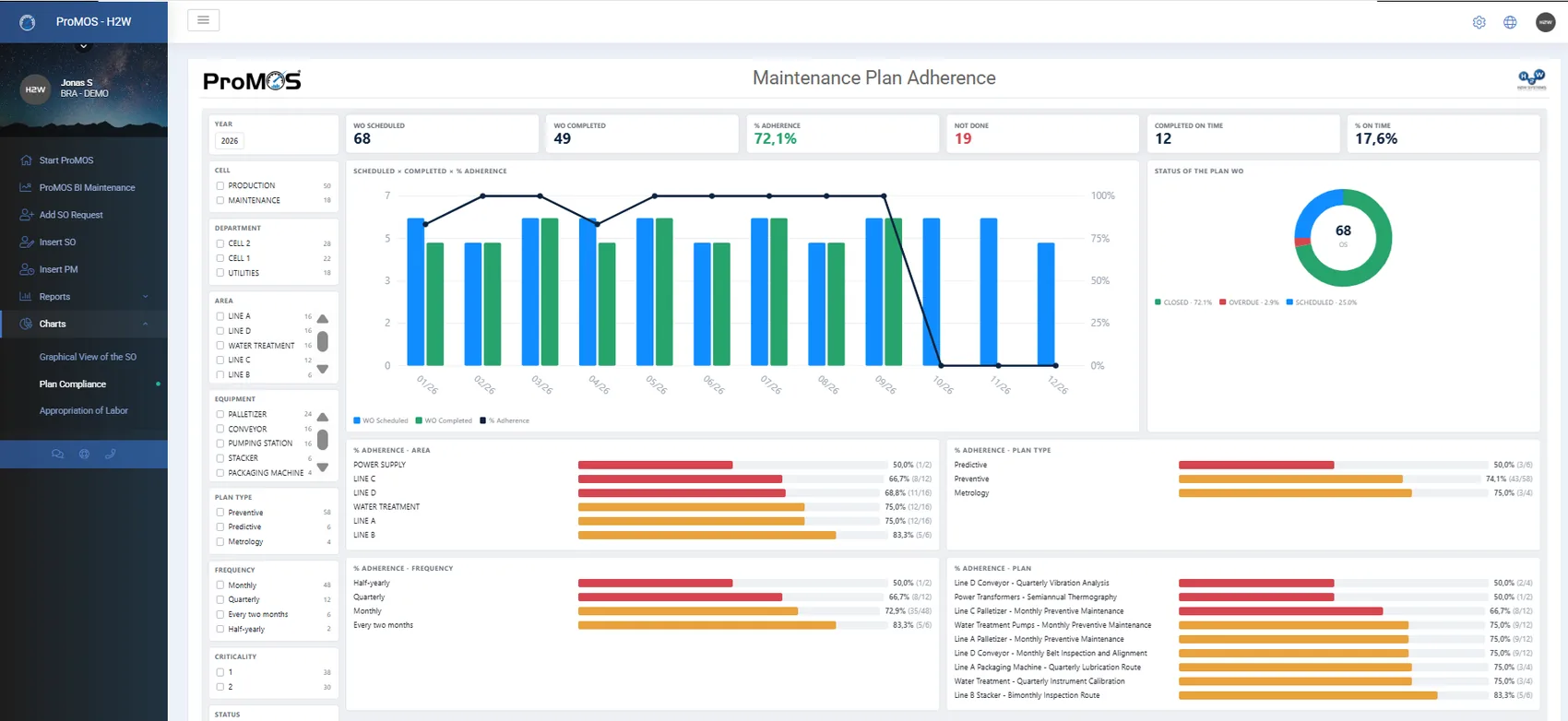Tick the MAINTENANCE cell checkbox
This screenshot has width=1568, height=721.
[220, 200]
